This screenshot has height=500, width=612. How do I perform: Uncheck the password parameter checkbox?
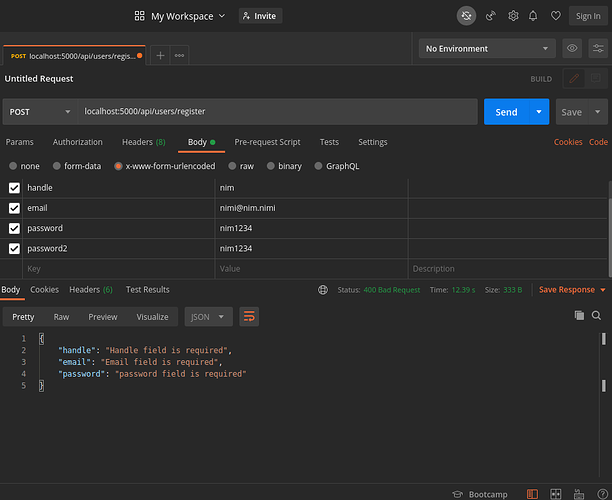[14, 228]
